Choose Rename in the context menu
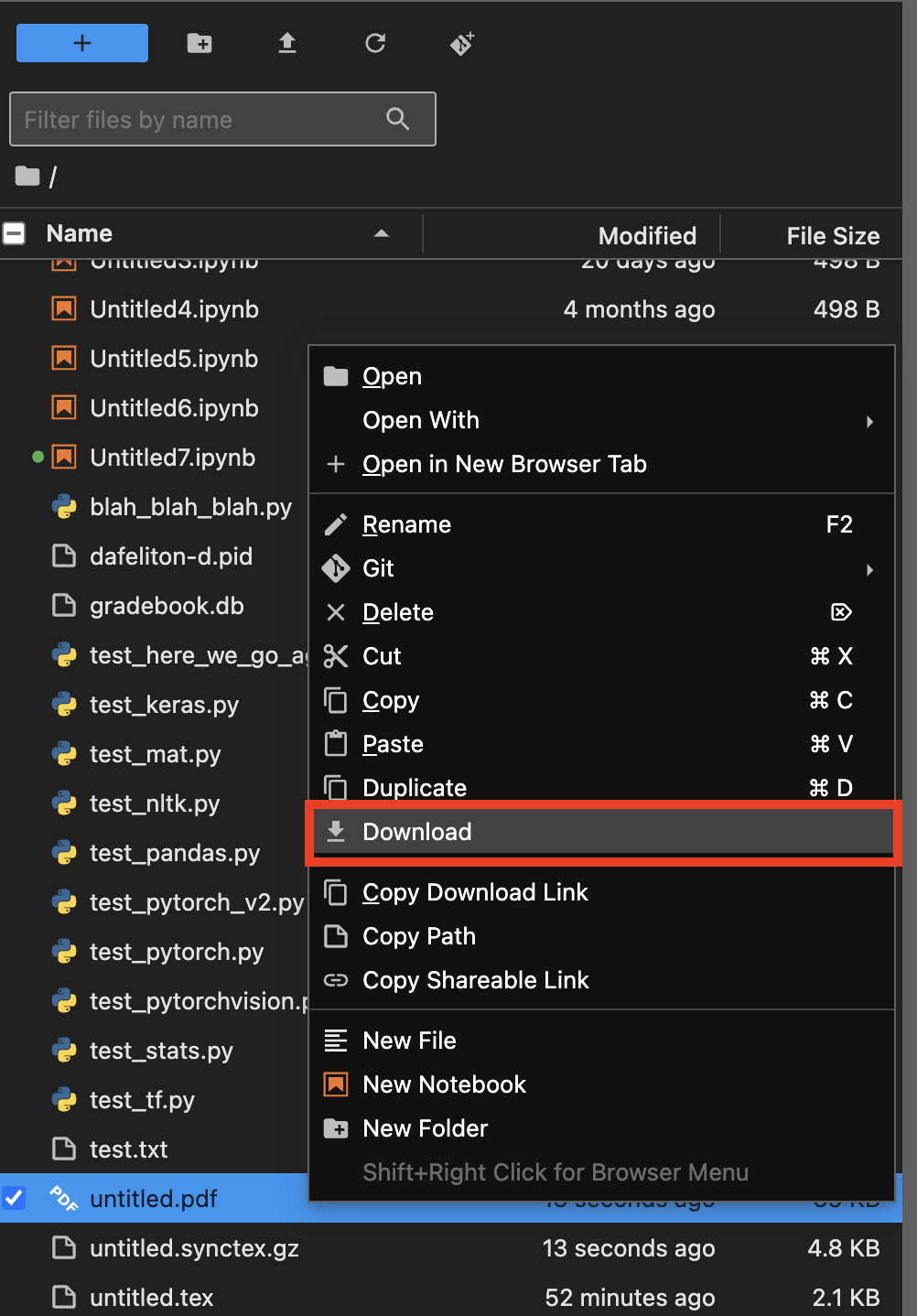 pos(601,524)
